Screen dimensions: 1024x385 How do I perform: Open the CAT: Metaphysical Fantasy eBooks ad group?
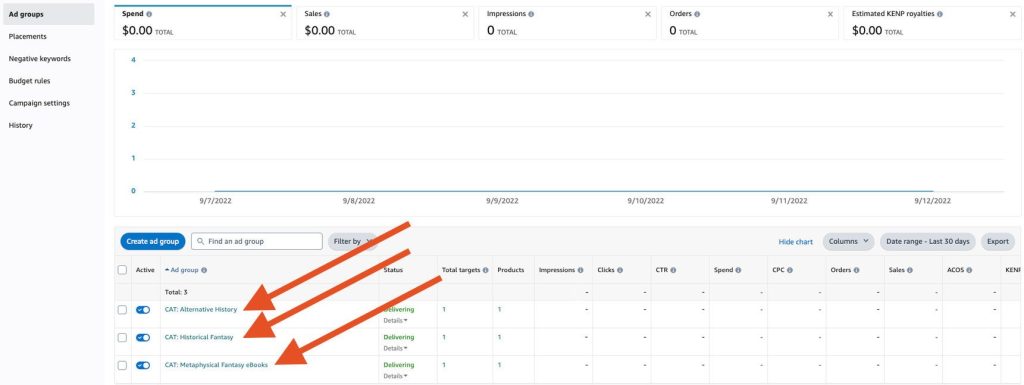pyautogui.click(x=216, y=365)
